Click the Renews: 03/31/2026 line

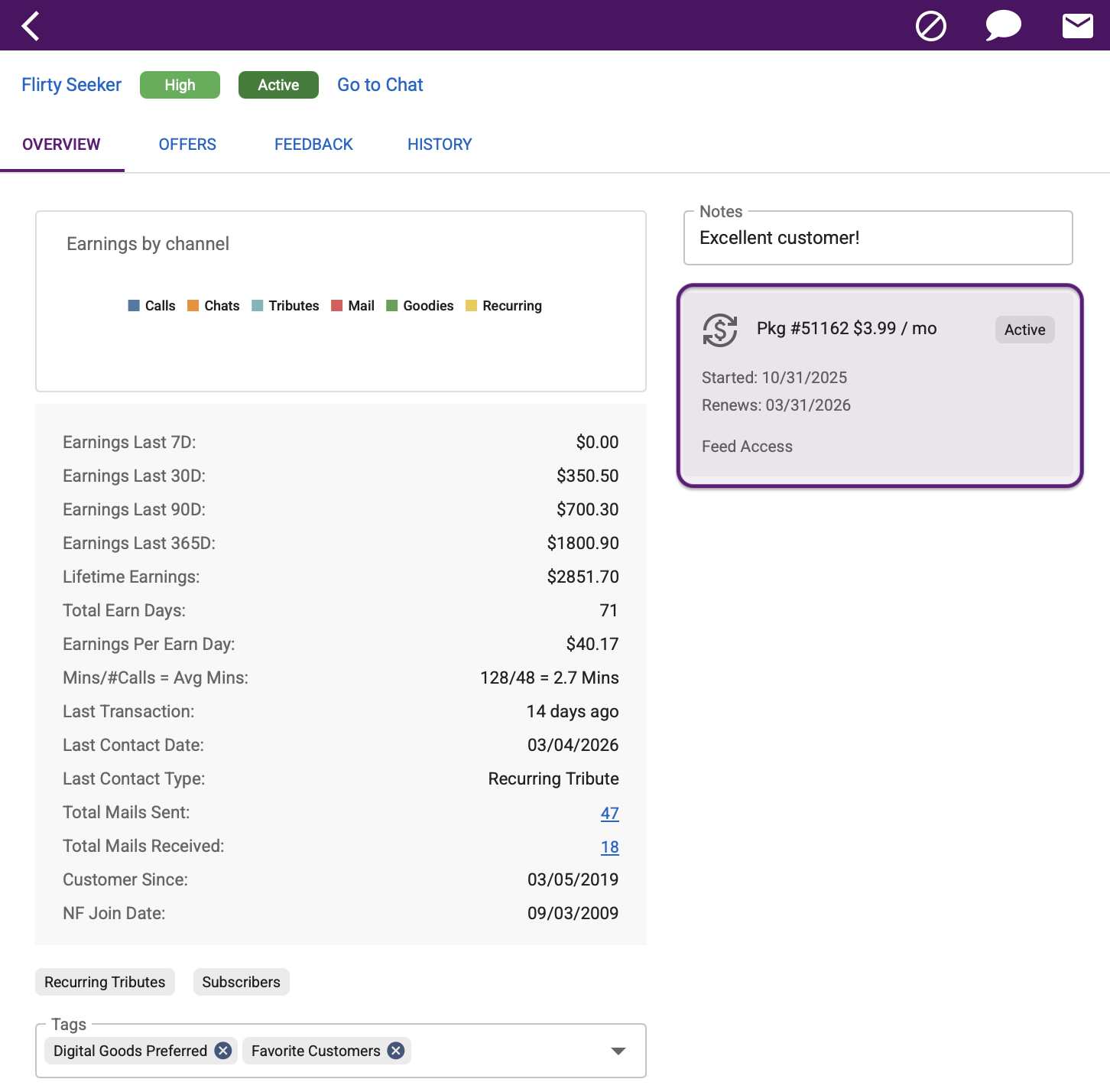tap(776, 405)
